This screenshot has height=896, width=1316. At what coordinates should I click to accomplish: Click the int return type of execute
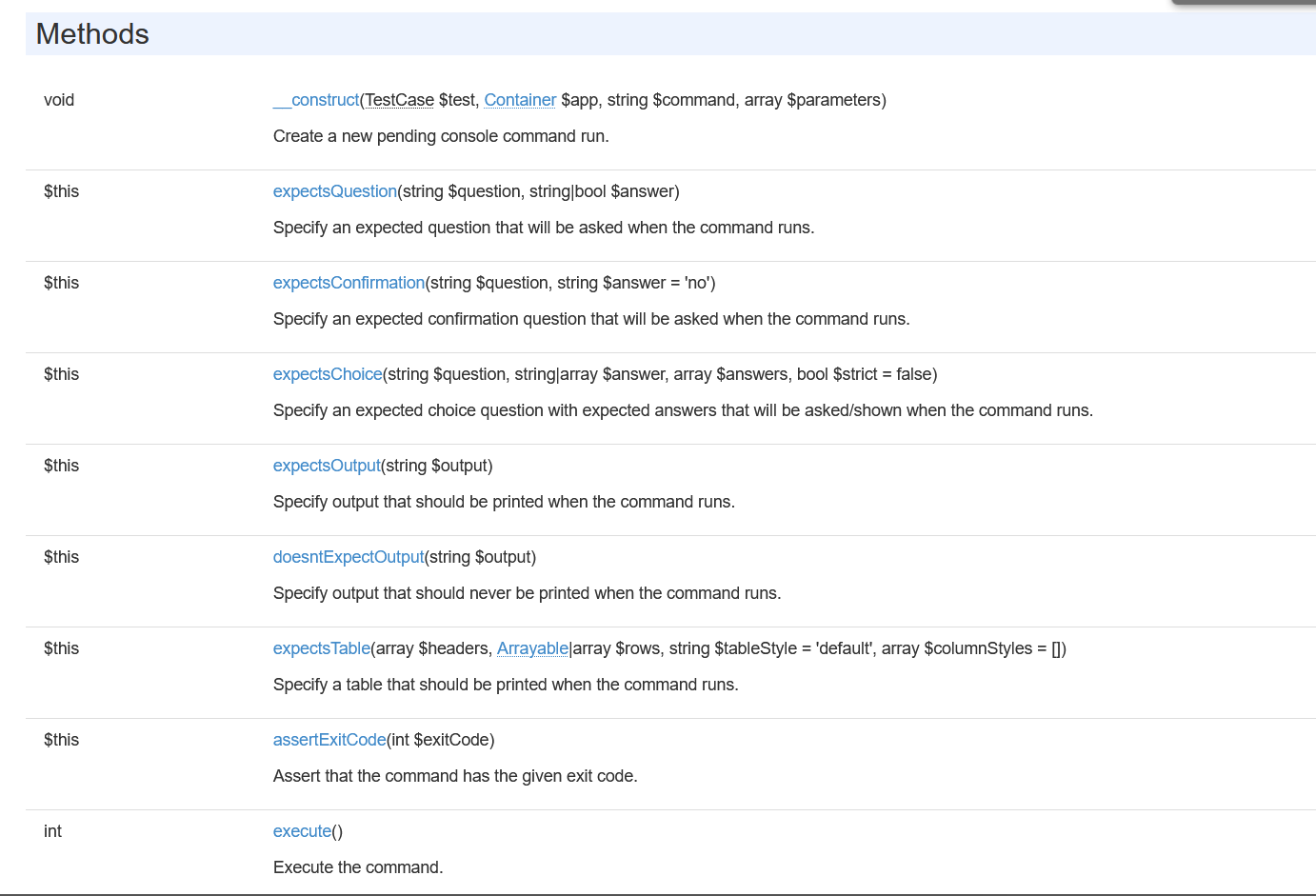(52, 831)
